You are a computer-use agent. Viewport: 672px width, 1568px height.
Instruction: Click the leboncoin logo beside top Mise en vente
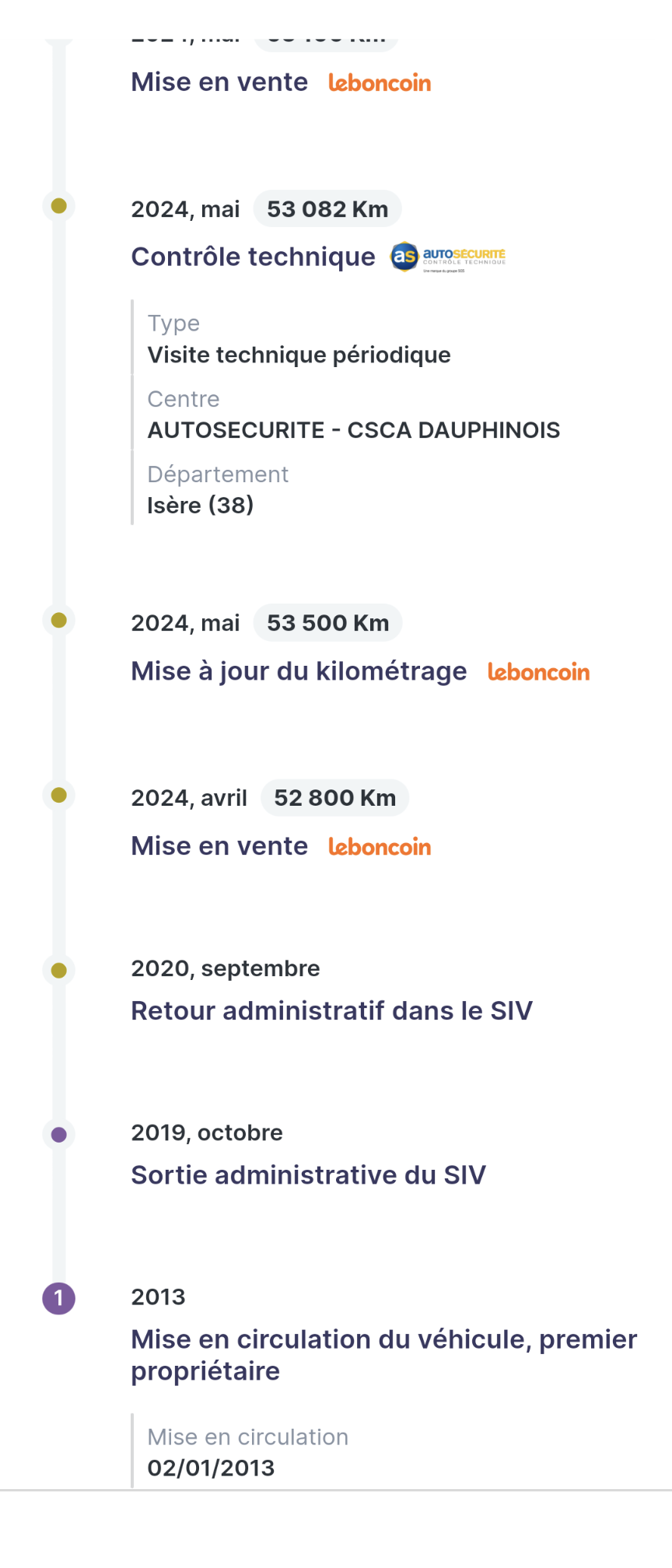380,82
